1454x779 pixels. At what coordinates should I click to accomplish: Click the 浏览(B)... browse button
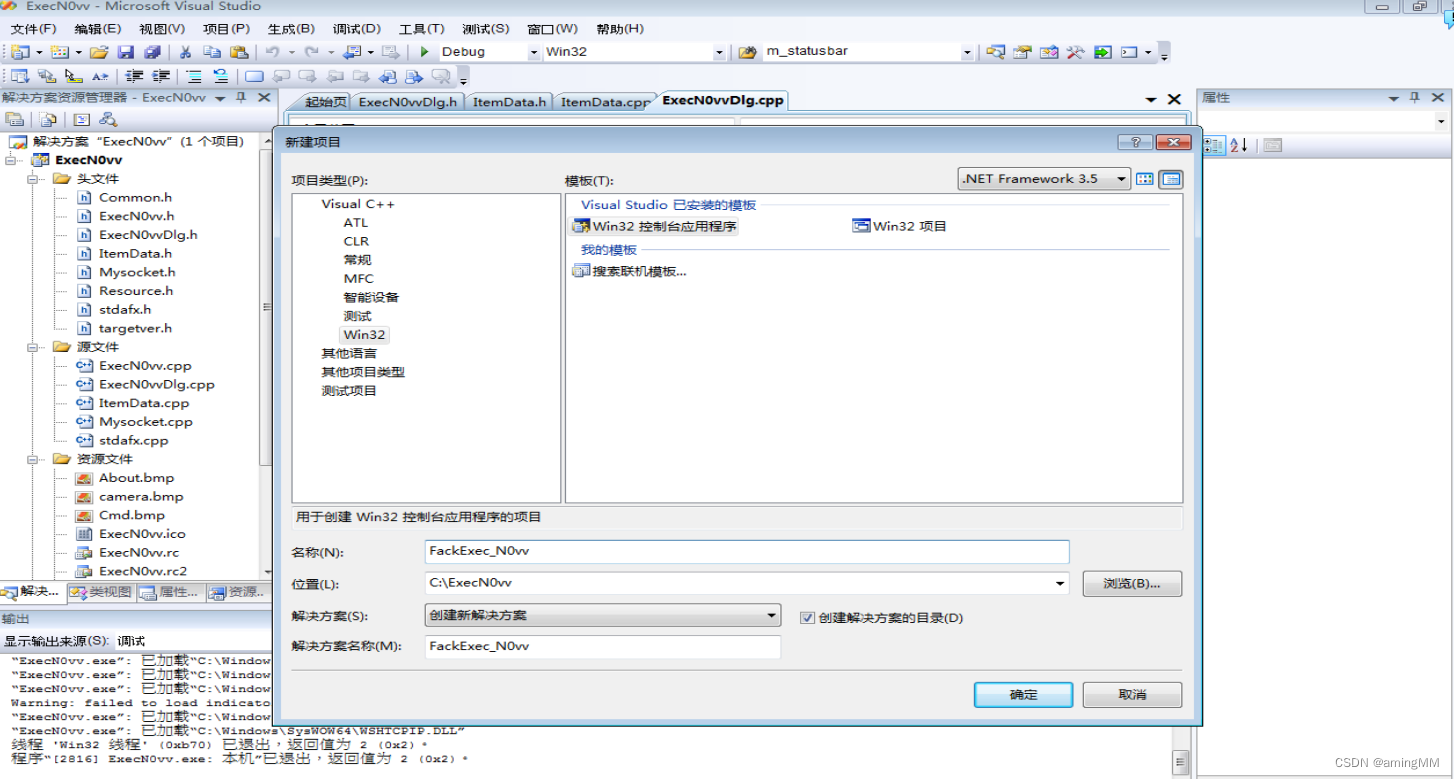click(x=1132, y=583)
